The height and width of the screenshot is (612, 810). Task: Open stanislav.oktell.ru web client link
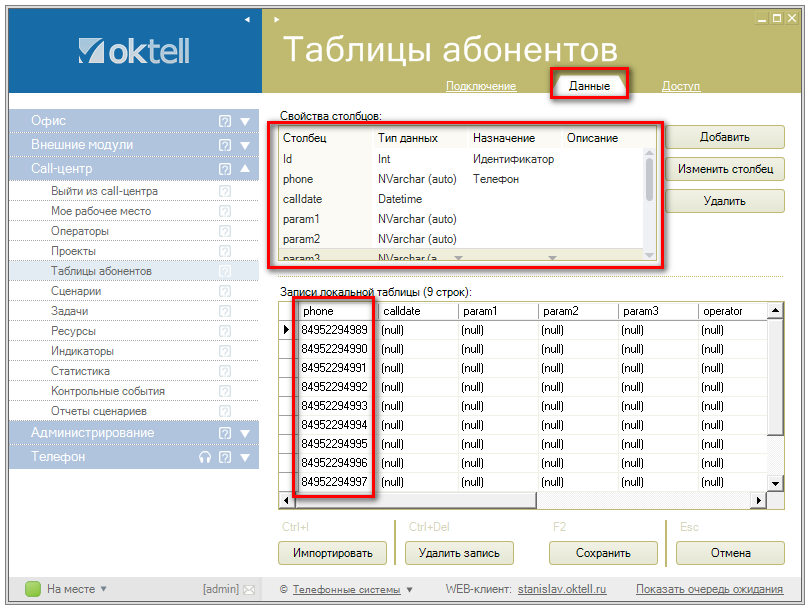click(x=562, y=590)
